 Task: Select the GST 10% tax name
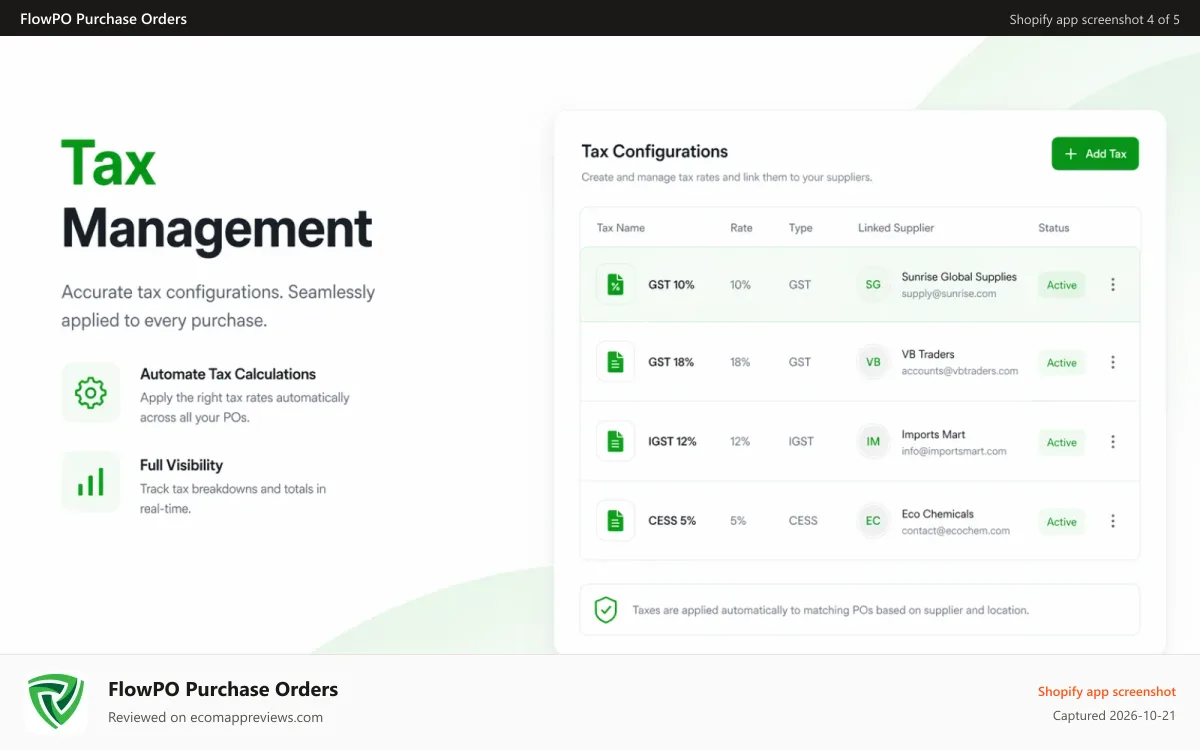pos(671,285)
